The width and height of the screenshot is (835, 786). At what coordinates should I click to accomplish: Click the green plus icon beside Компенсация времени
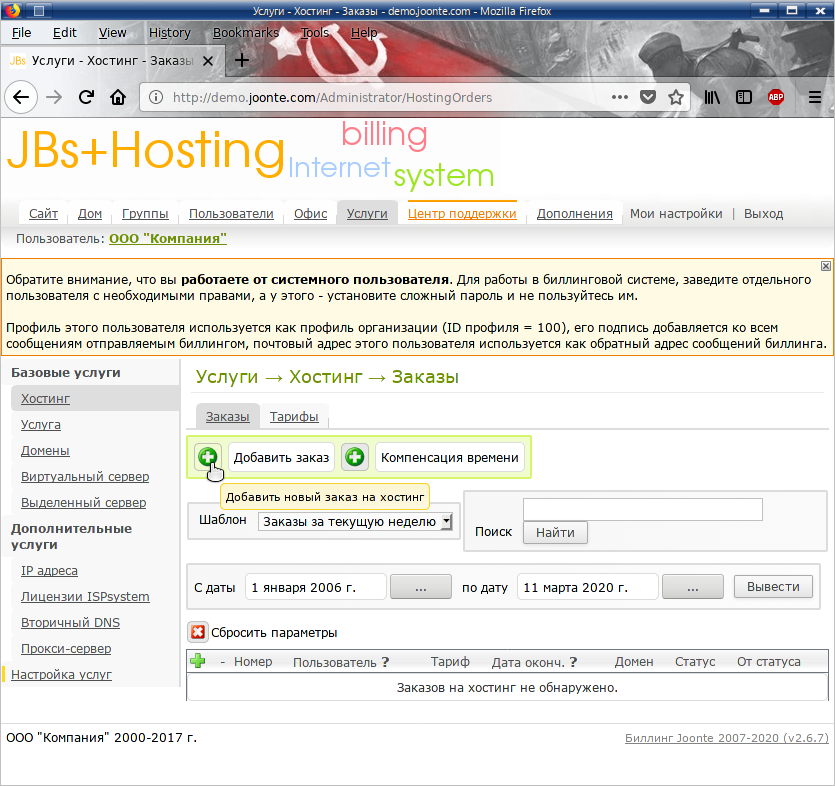tap(355, 457)
